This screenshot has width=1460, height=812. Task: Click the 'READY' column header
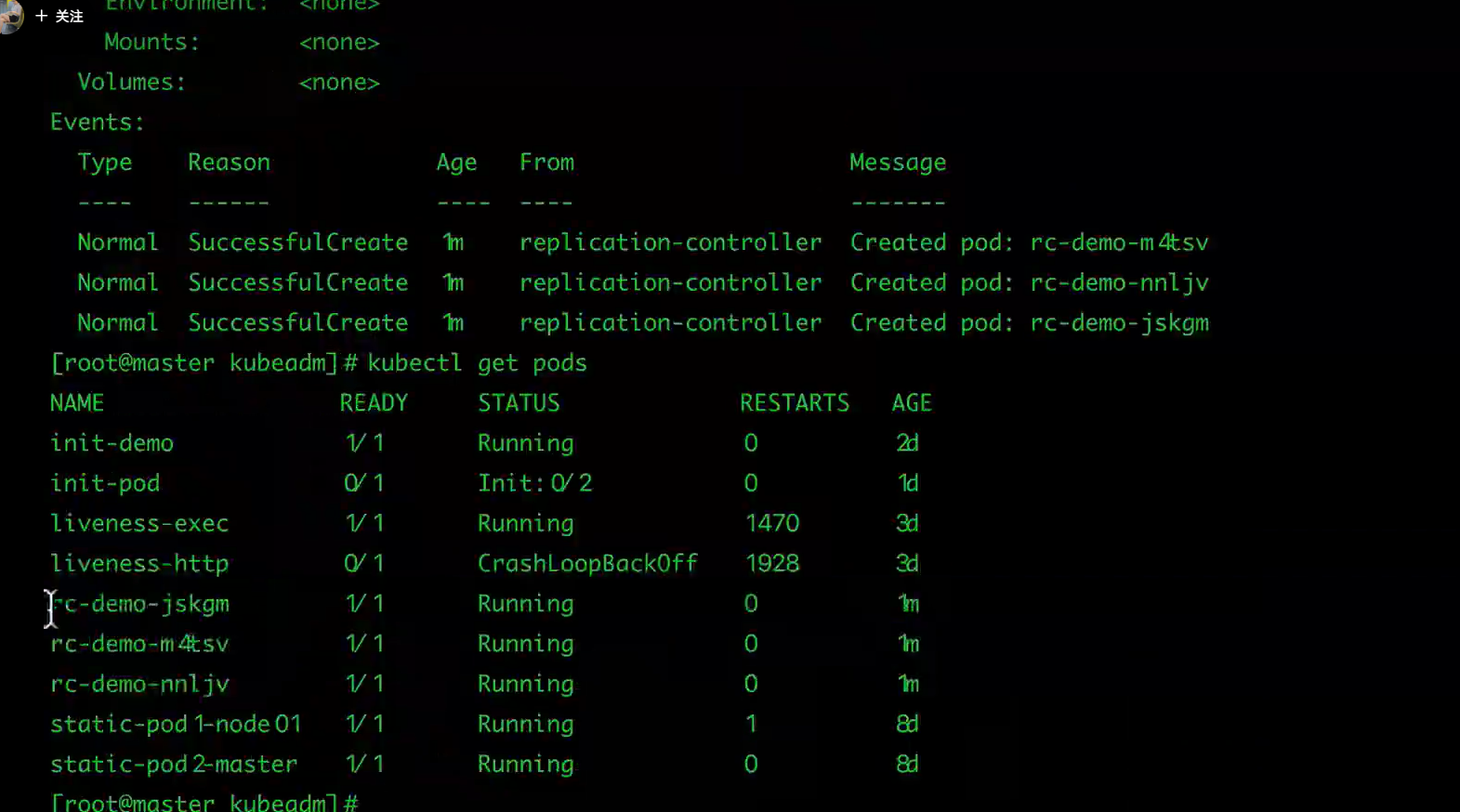coord(374,403)
